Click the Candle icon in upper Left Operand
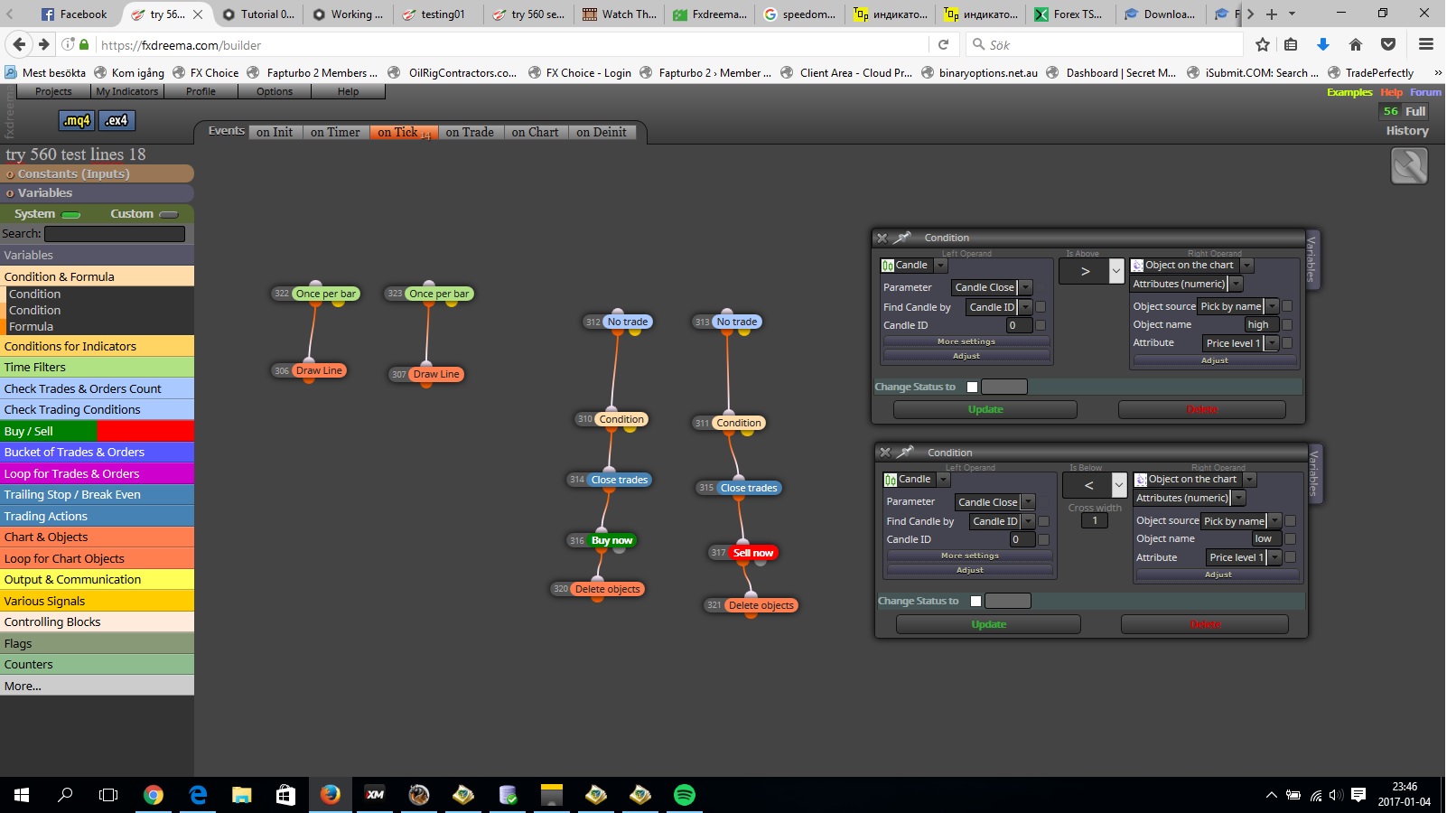 coord(888,266)
